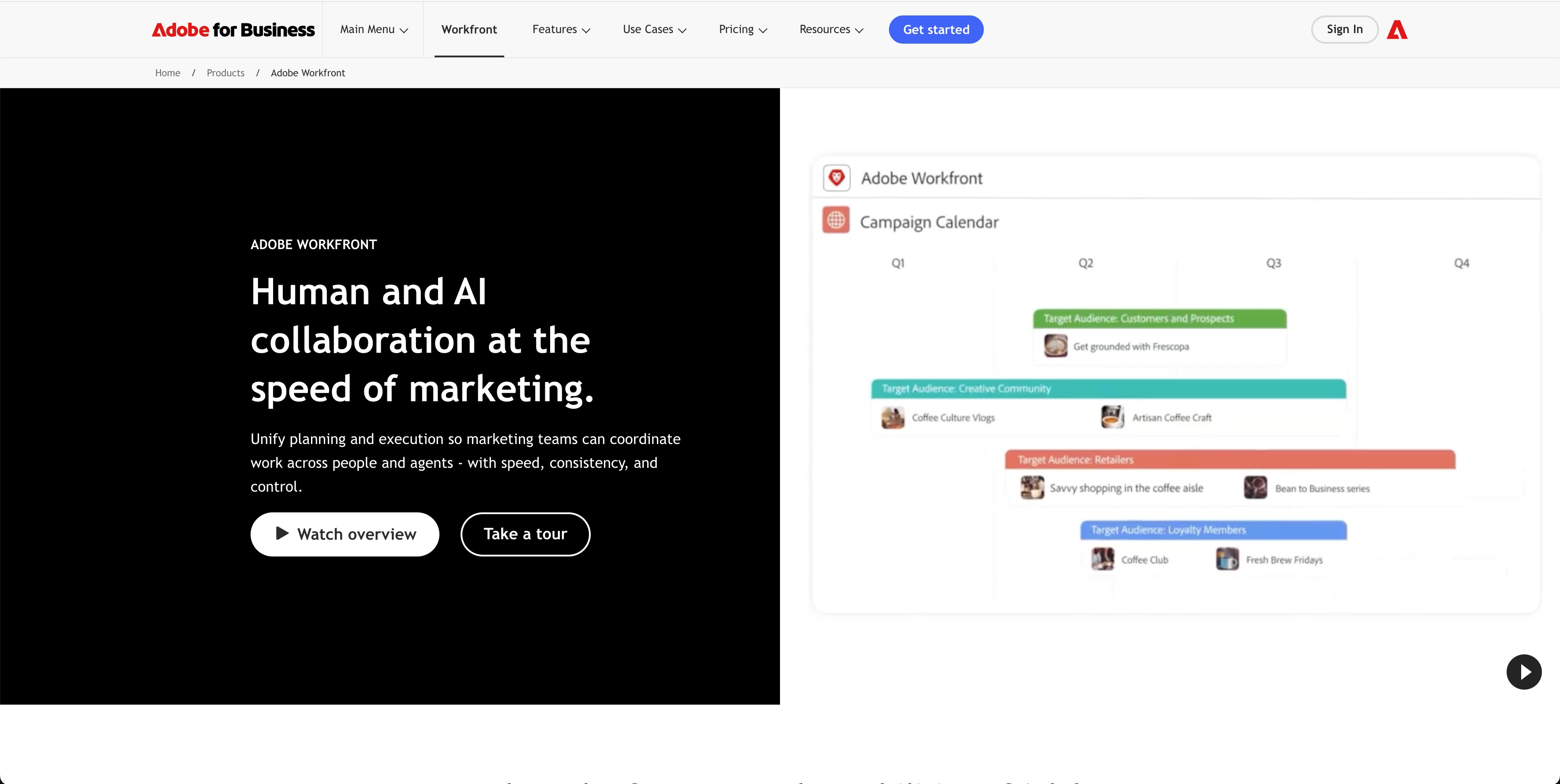
Task: Click the Coffee Culture Vlogs thumbnail image
Action: (892, 418)
